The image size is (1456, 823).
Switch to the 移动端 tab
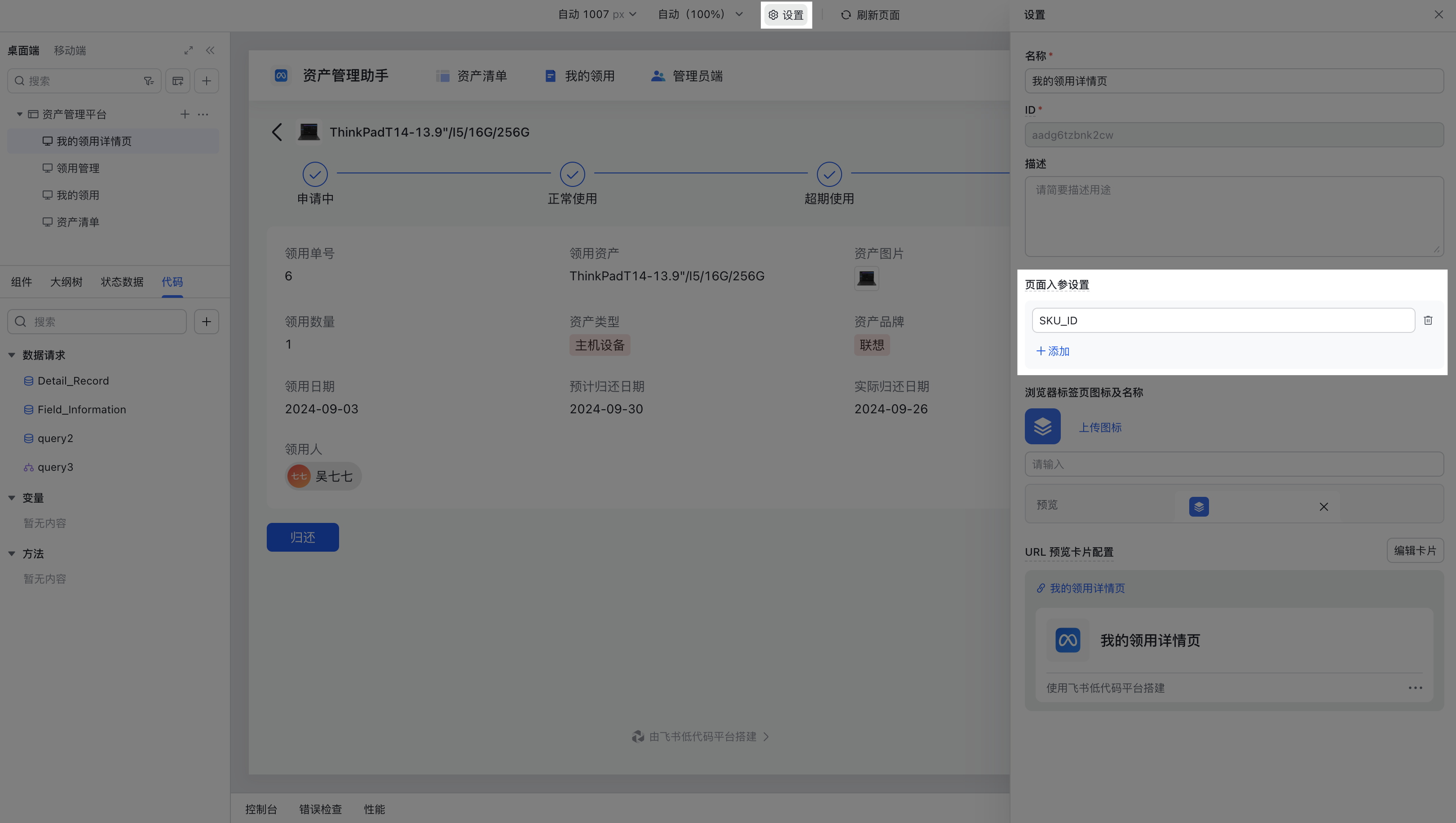point(70,50)
